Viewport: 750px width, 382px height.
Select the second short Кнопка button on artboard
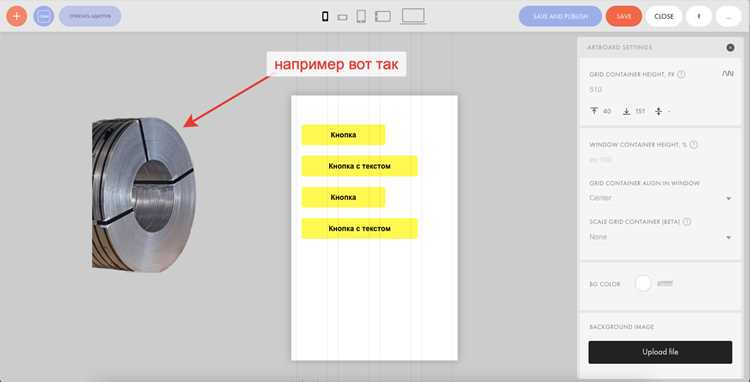tap(343, 197)
